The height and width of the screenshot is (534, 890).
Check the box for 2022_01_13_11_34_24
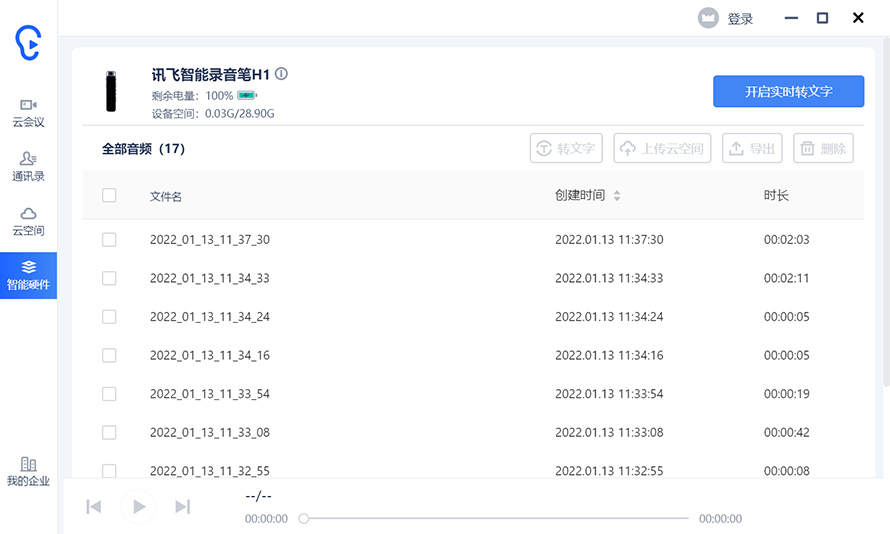109,317
